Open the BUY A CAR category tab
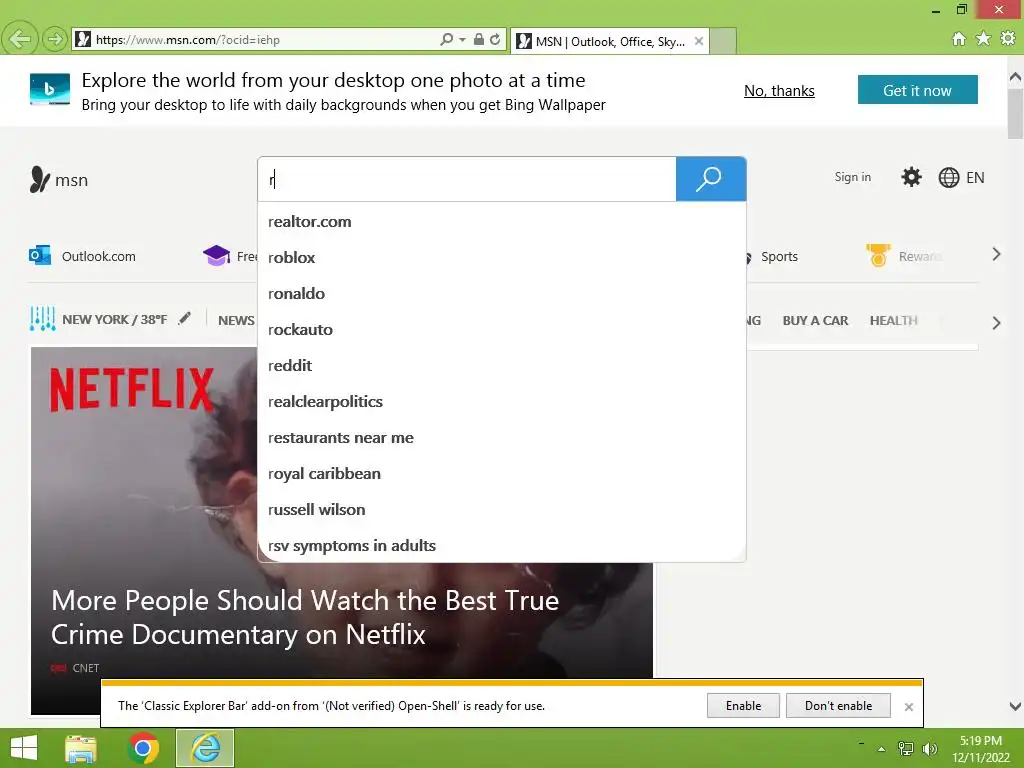Screen dimensions: 1024x768 [815, 321]
